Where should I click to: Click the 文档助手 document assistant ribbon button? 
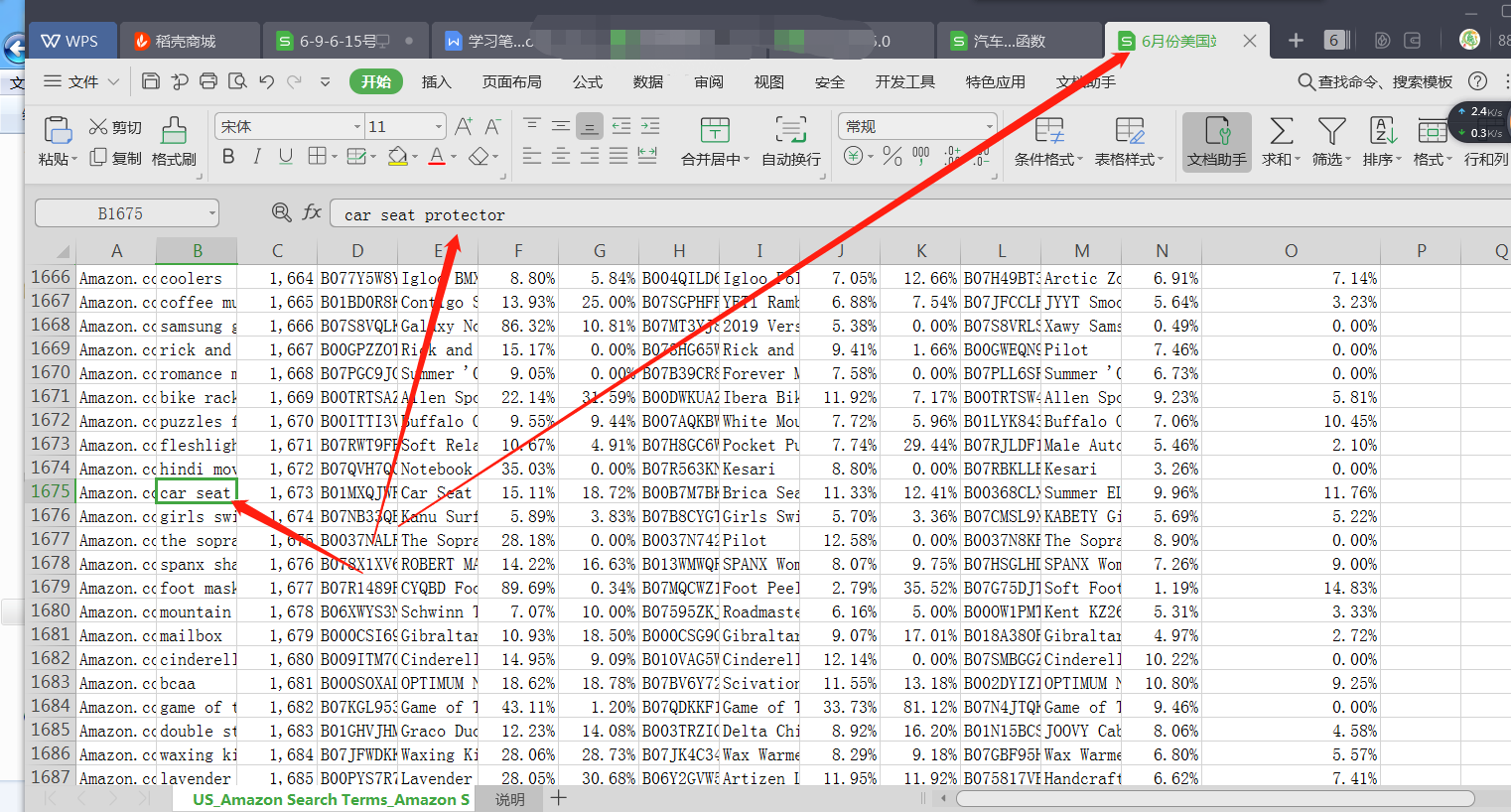coord(1216,142)
